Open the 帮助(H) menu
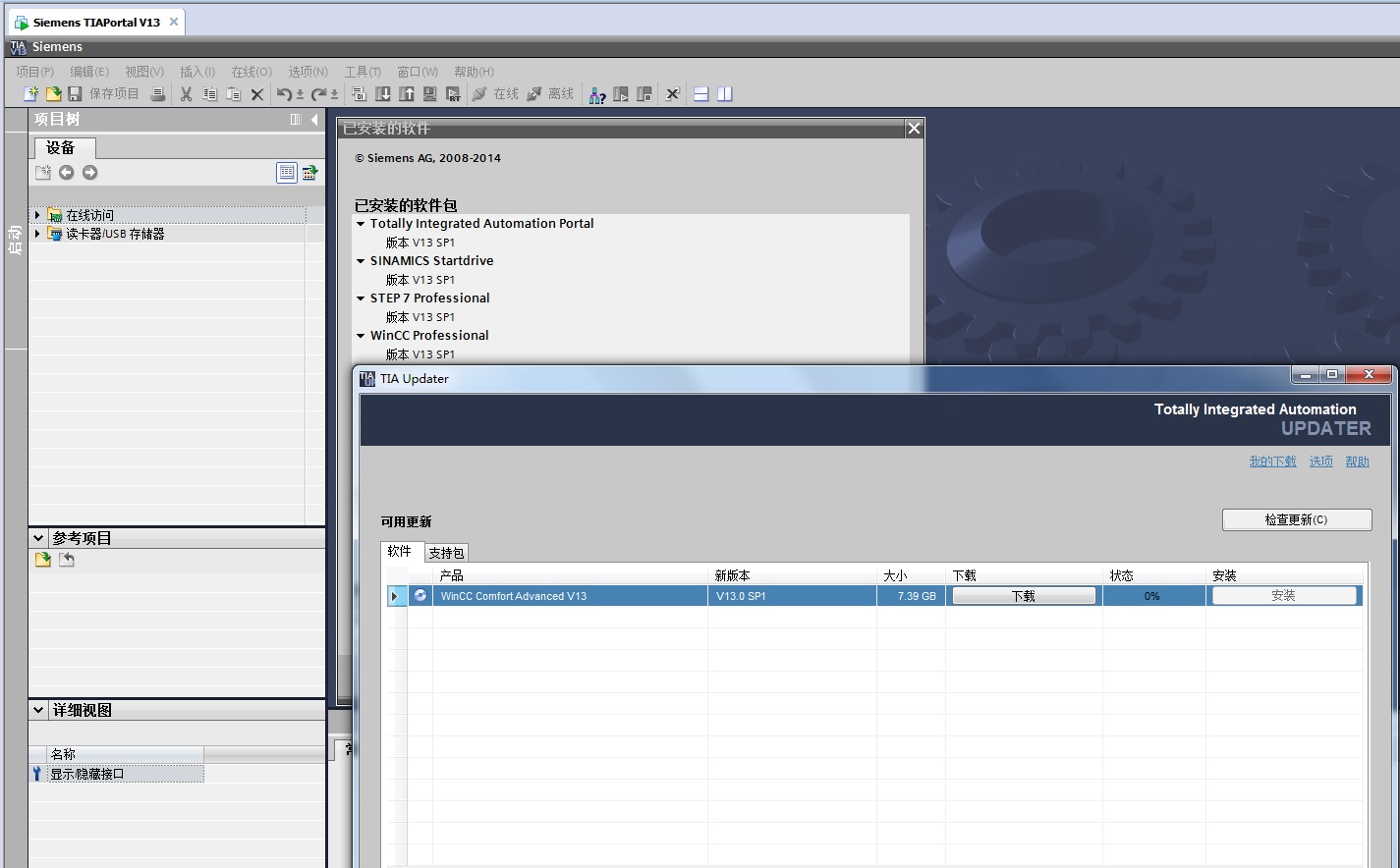The width and height of the screenshot is (1400, 868). tap(475, 72)
